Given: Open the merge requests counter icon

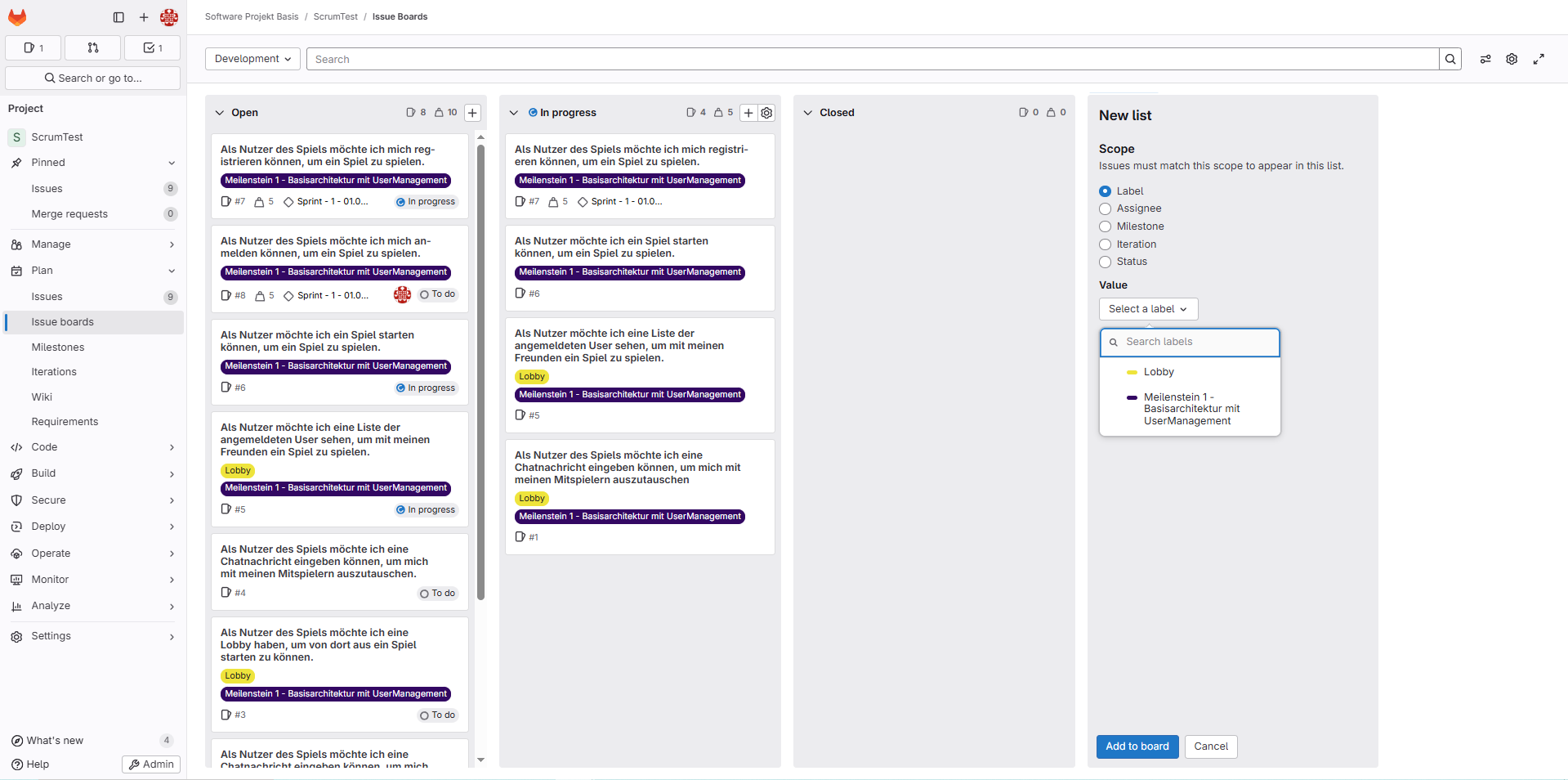Looking at the screenshot, I should 92,48.
